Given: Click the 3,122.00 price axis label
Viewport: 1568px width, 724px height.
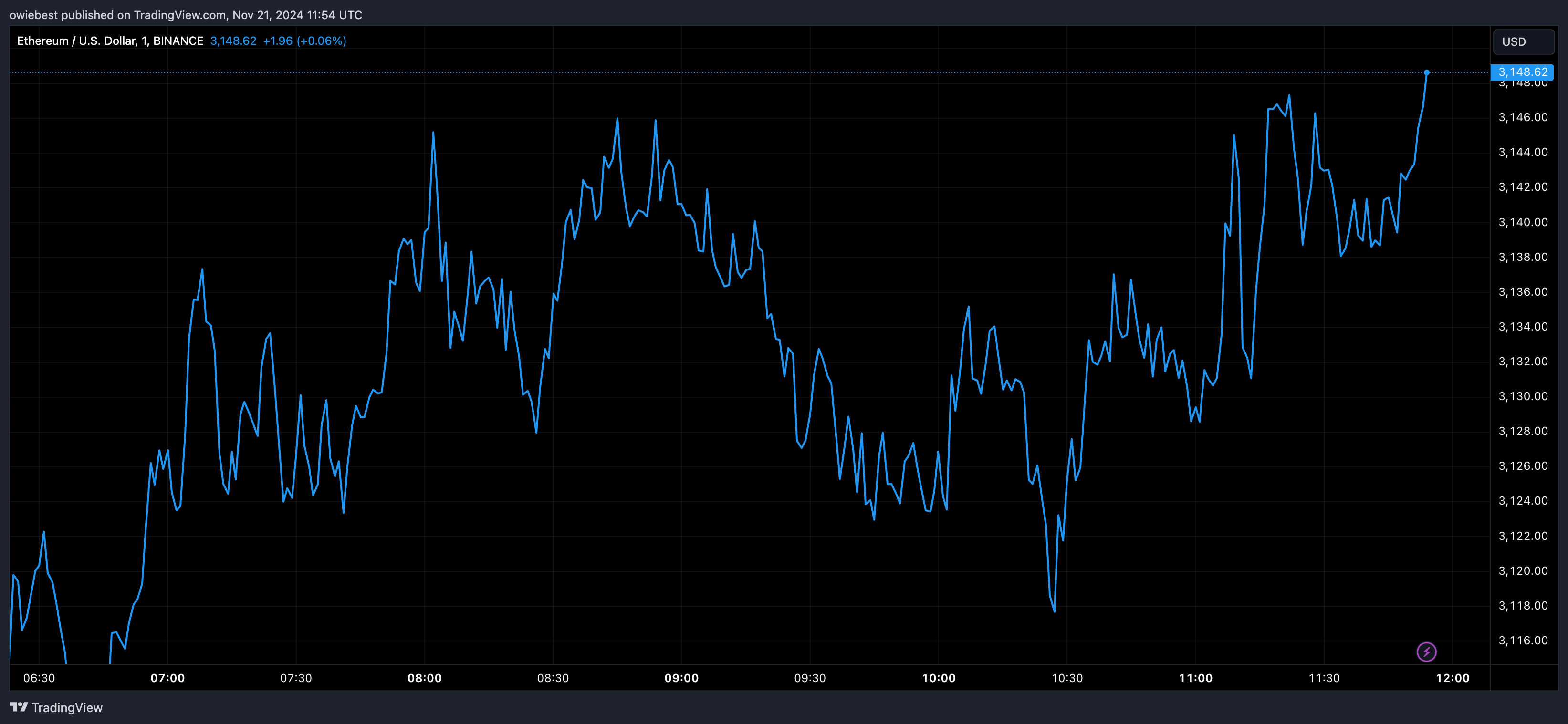Looking at the screenshot, I should 1523,536.
